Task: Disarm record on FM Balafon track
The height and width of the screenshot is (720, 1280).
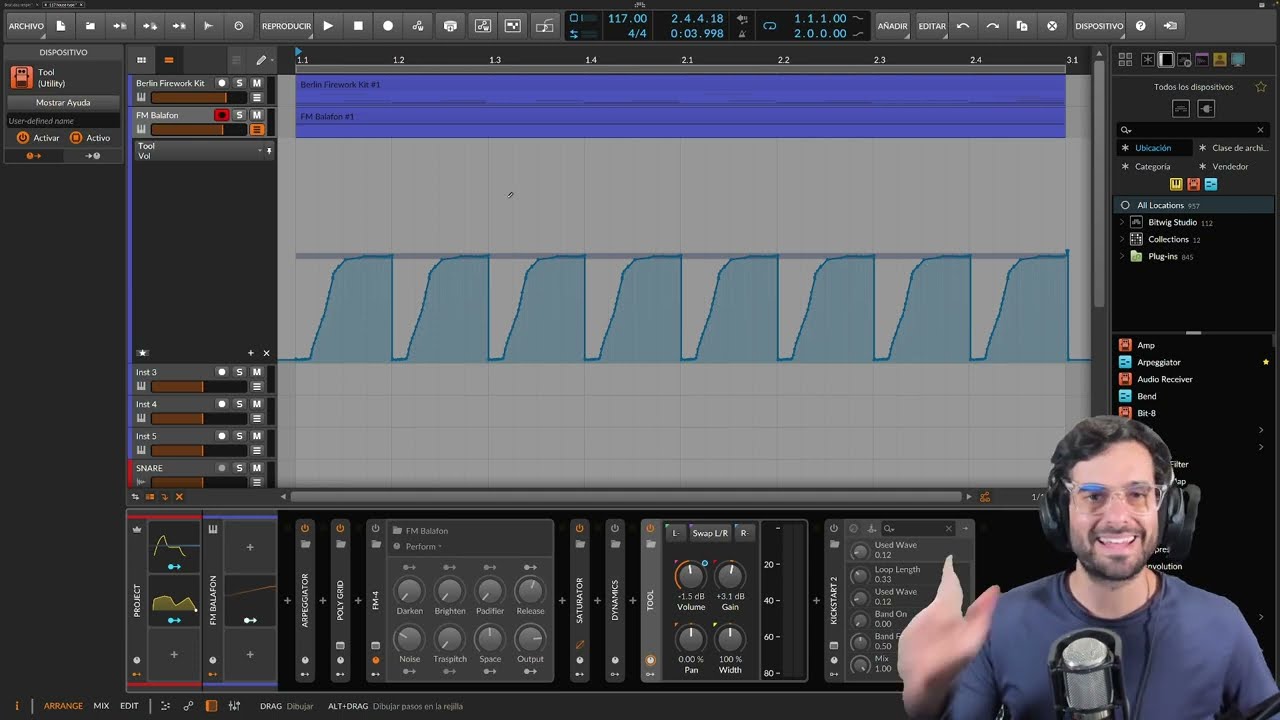Action: pyautogui.click(x=222, y=115)
